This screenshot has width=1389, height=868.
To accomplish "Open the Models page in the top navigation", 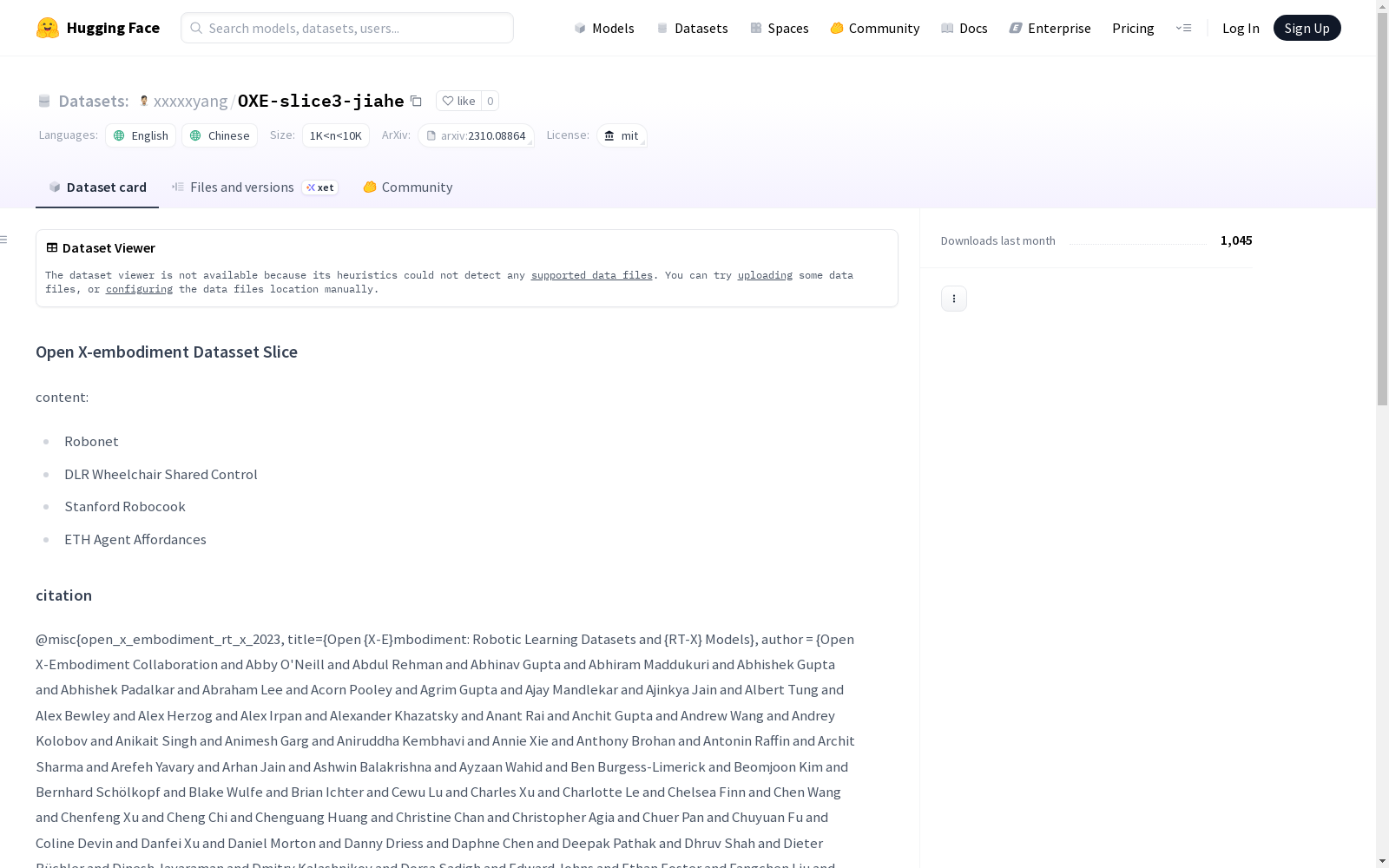I will coord(604,28).
